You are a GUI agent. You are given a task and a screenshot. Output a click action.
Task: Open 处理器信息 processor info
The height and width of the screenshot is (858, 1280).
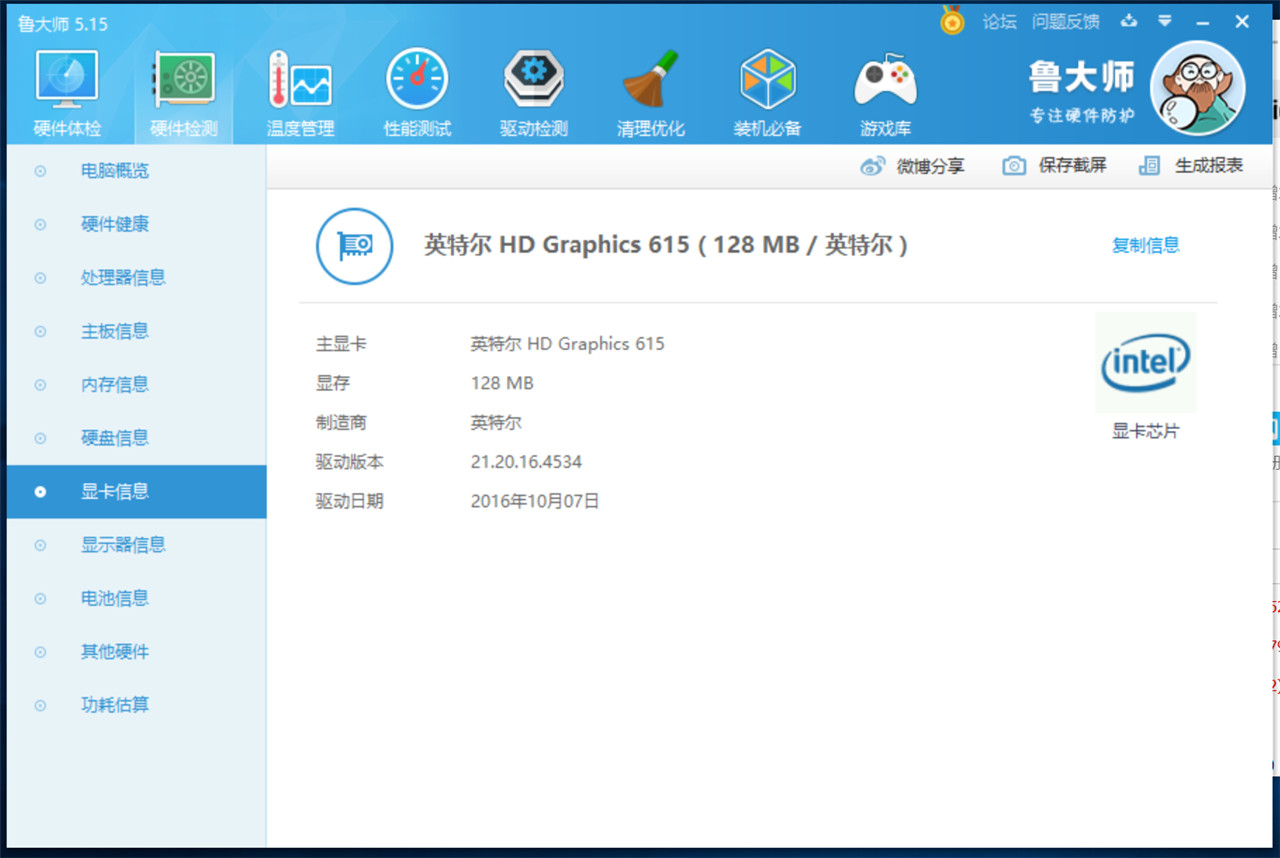click(x=137, y=278)
